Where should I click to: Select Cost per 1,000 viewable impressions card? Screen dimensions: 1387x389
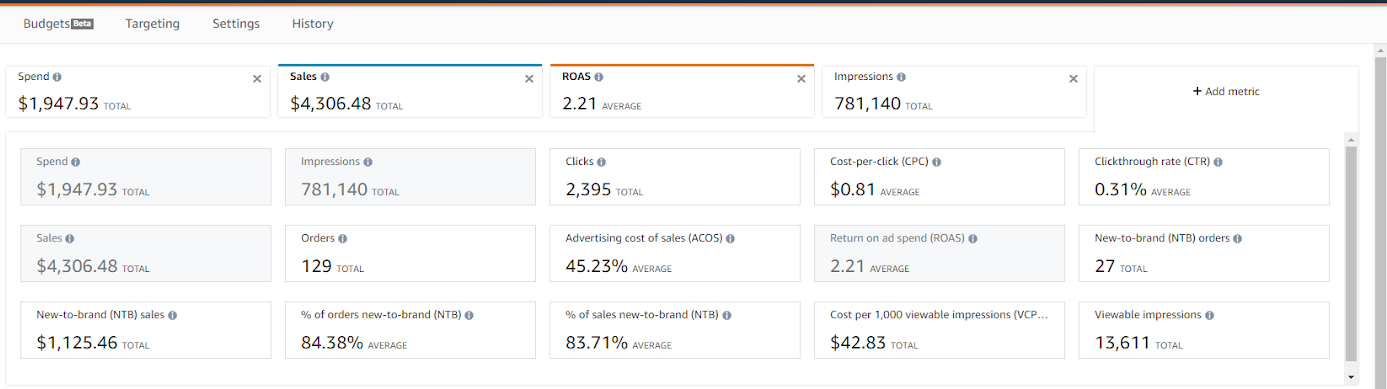(940, 330)
